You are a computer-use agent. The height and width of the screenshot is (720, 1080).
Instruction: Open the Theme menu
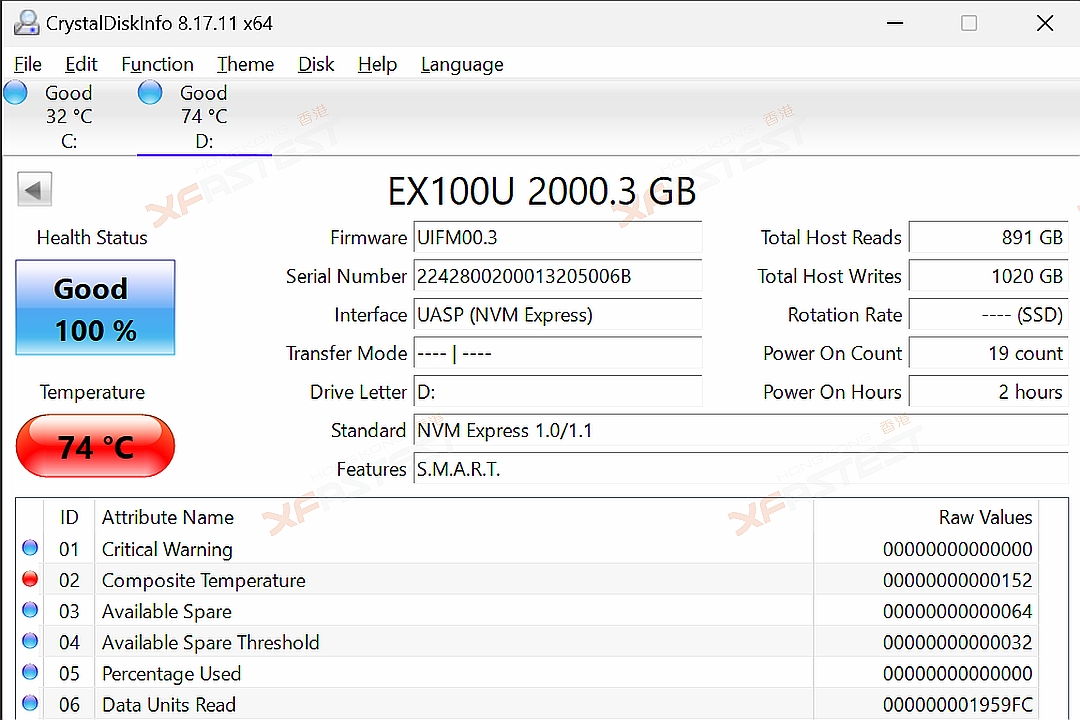pos(245,64)
